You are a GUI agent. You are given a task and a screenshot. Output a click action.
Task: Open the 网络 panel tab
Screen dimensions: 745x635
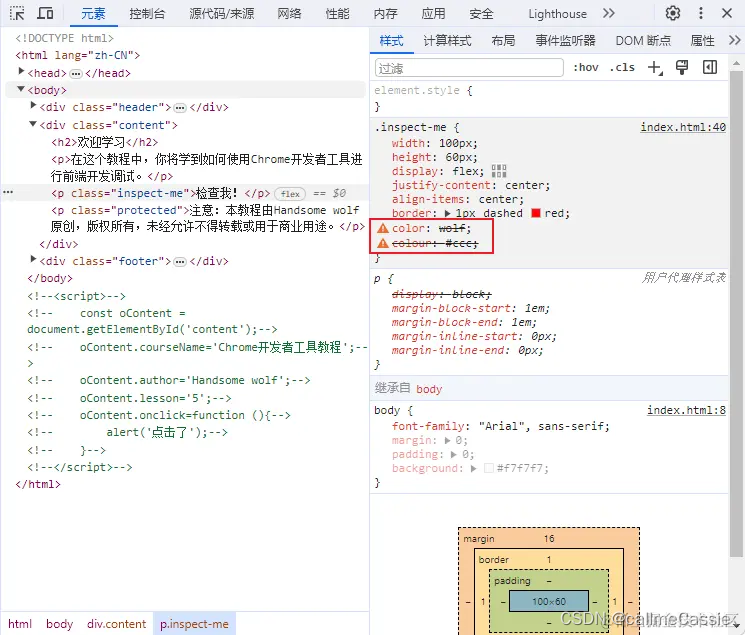tap(290, 14)
